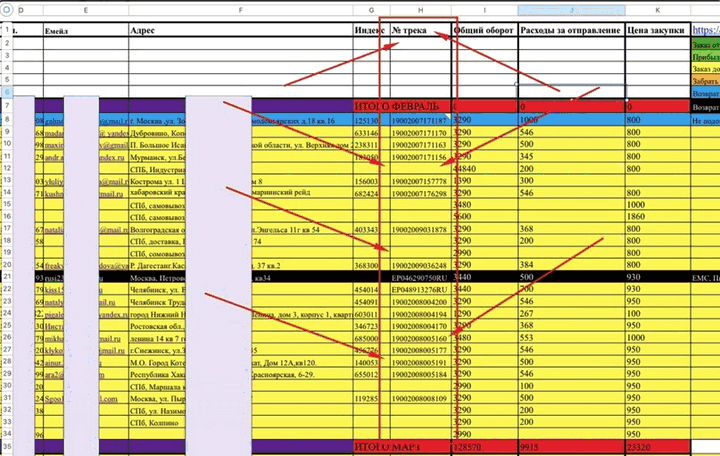Image resolution: width=720 pixels, height=456 pixels.
Task: Click shipping cost cell 384
Action: tap(571, 265)
